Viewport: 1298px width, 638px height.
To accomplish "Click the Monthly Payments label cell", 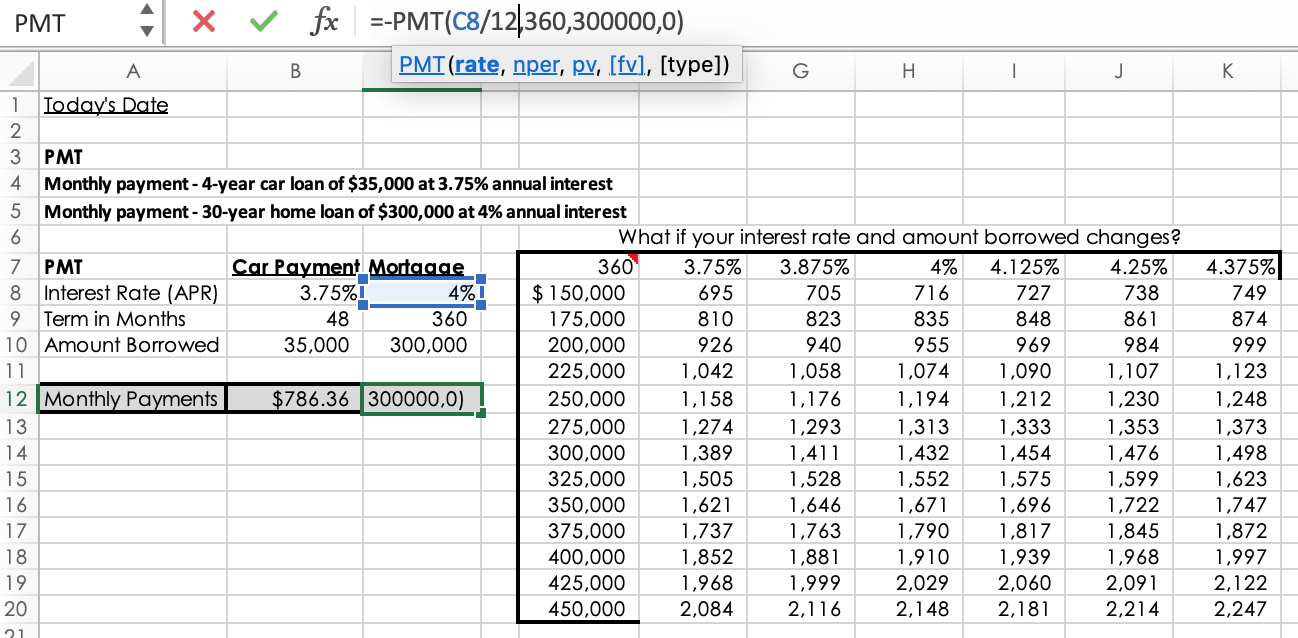I will [131, 399].
